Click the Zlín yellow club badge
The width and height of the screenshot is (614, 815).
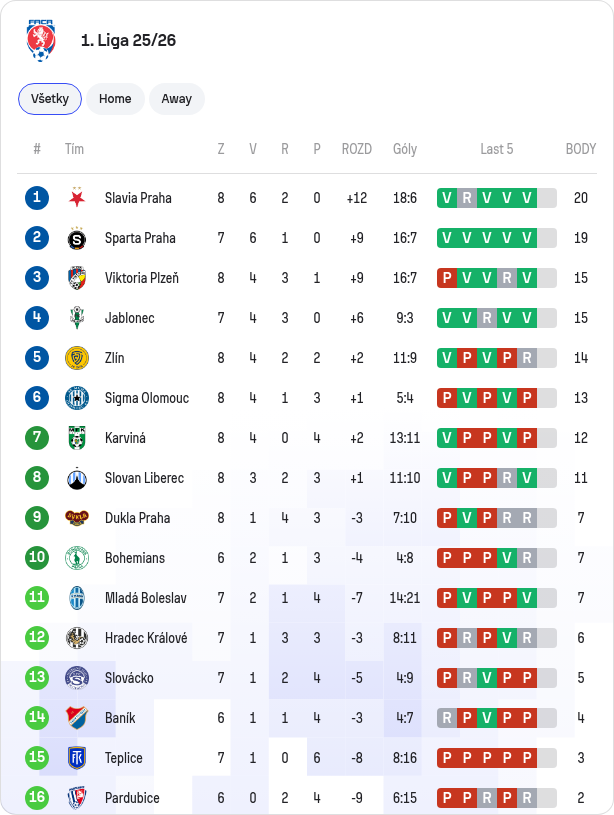[x=77, y=358]
